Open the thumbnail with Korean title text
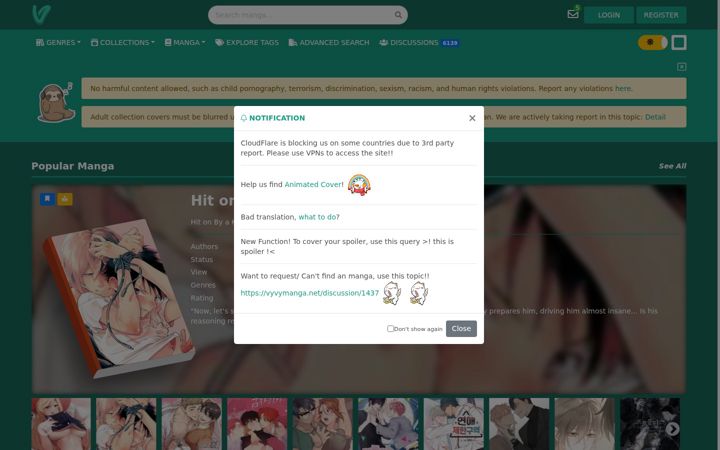 (454, 424)
